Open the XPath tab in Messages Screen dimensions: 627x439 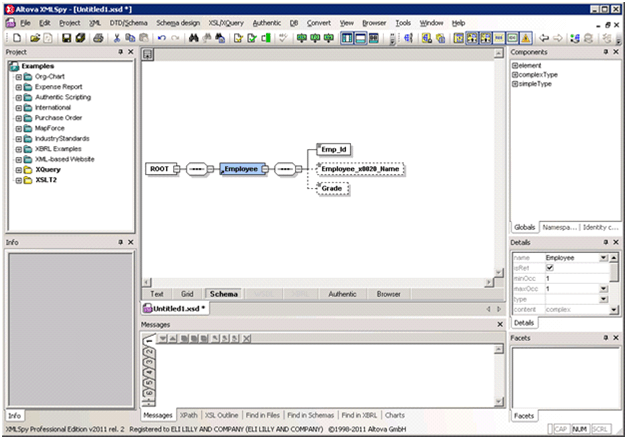[188, 415]
